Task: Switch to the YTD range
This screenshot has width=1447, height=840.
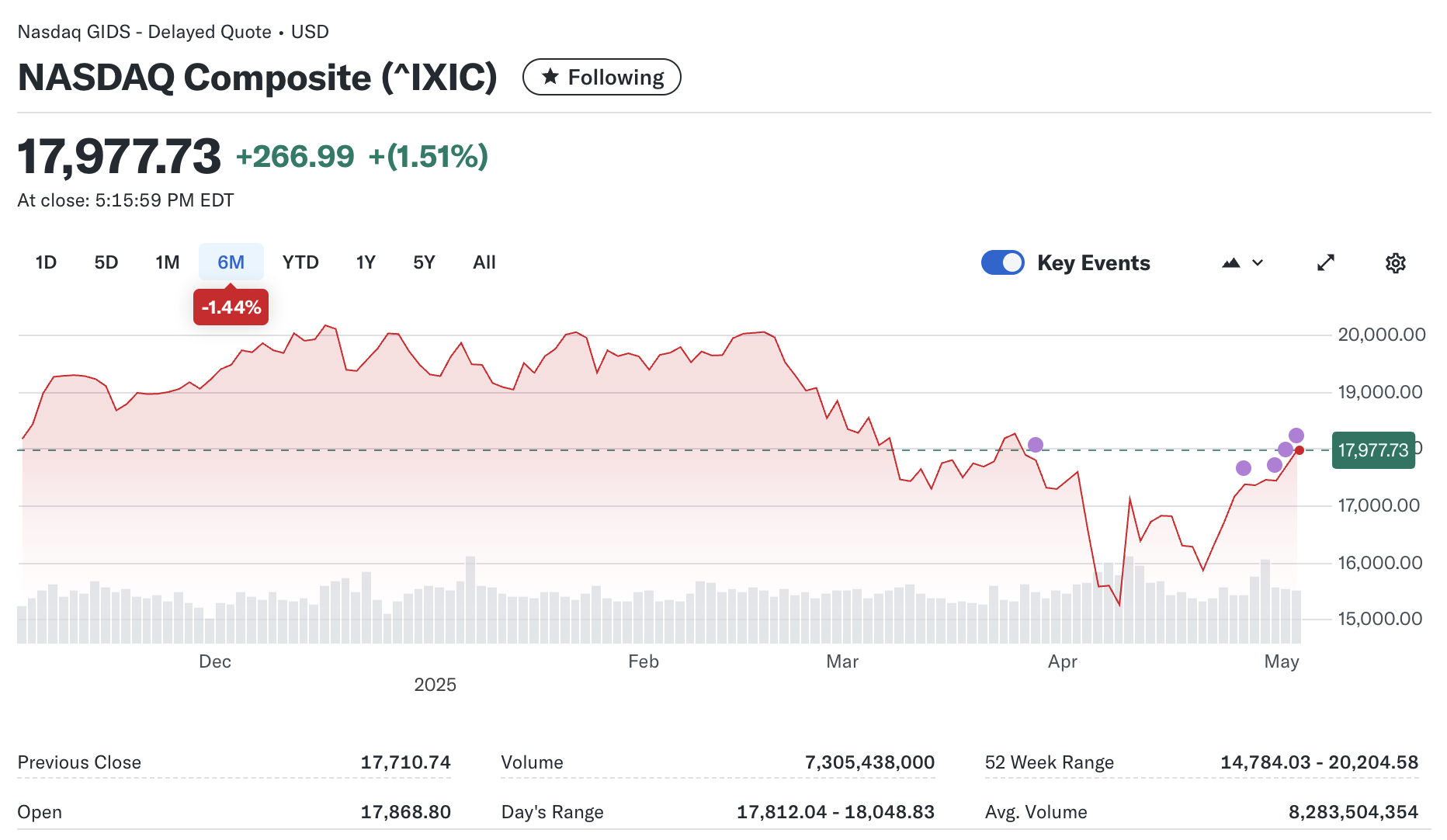Action: coord(300,262)
